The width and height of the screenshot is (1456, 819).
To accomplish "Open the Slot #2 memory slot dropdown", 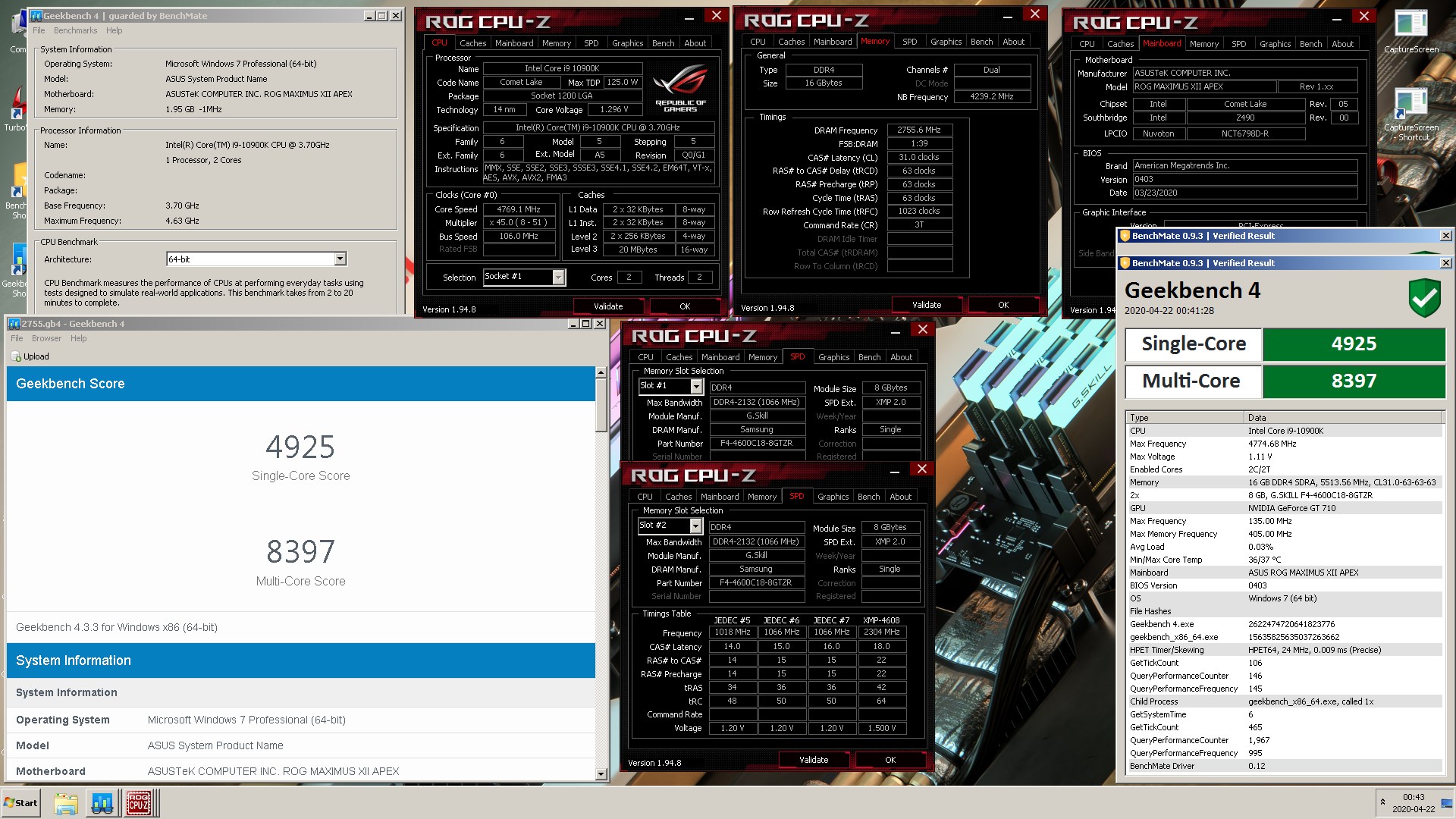I will (695, 526).
